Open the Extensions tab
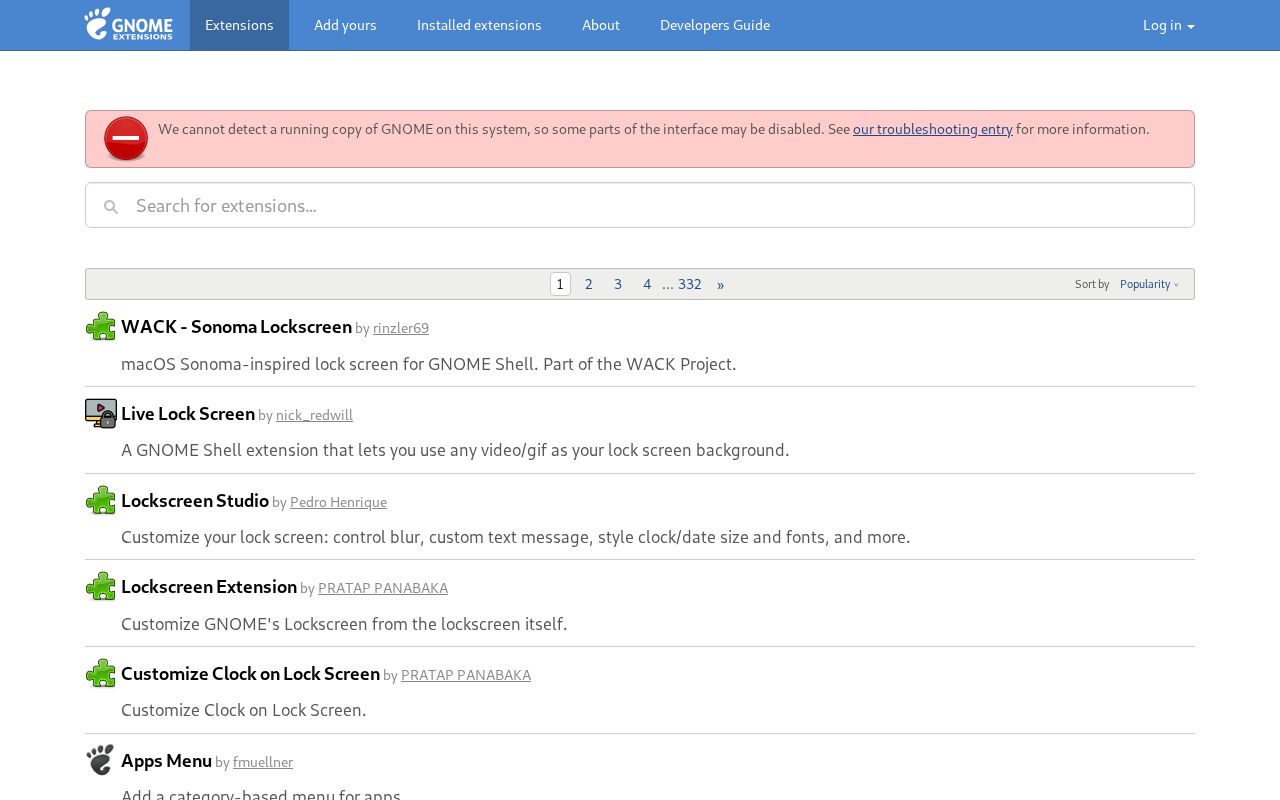 point(239,25)
